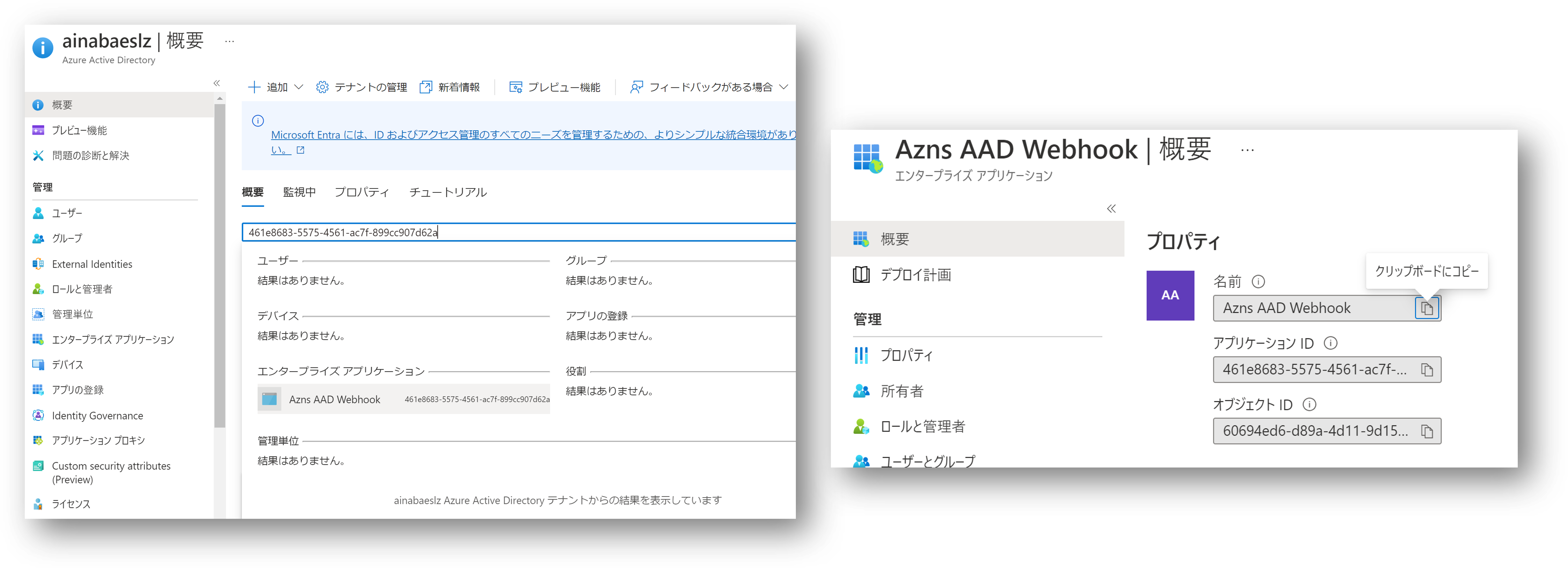Show info tooltip next to オブジェクト ID

tap(1309, 405)
